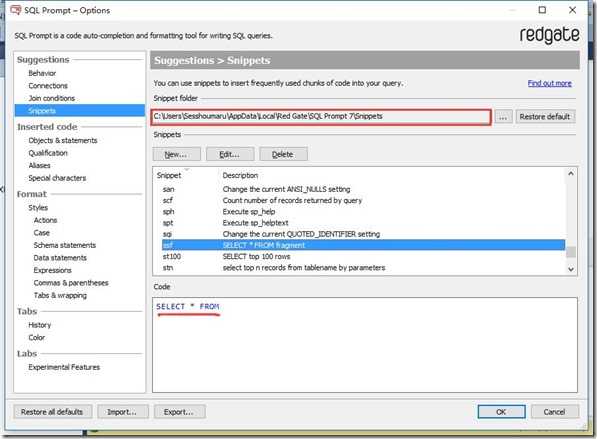The height and width of the screenshot is (439, 597).
Task: Select Schema statements formatting
Action: point(65,245)
